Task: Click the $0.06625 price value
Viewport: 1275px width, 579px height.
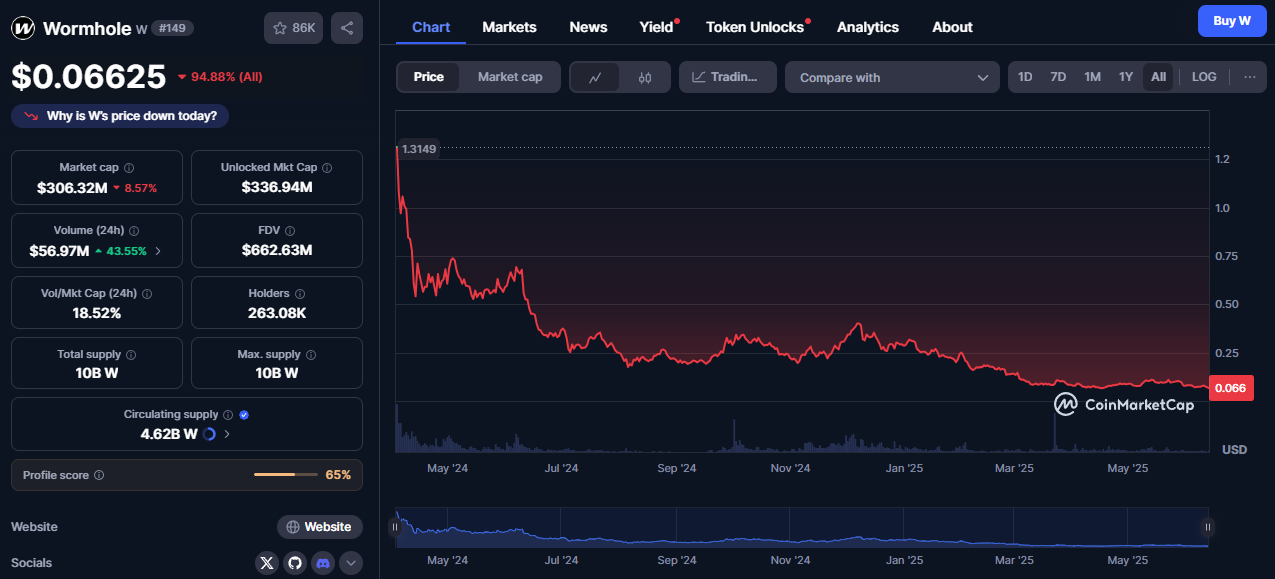Action: click(89, 76)
